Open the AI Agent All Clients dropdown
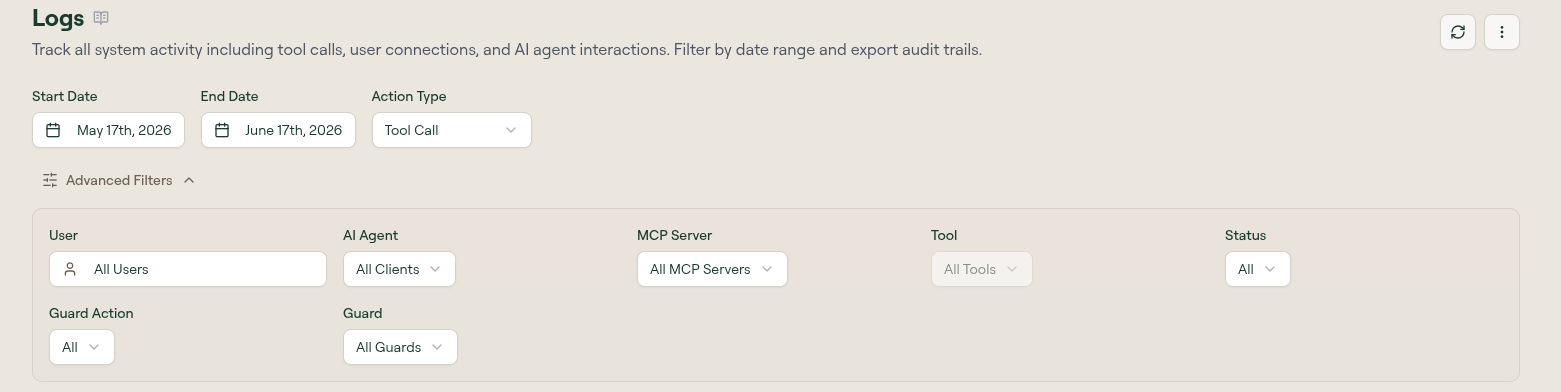Image resolution: width=1561 pixels, height=392 pixels. (399, 269)
